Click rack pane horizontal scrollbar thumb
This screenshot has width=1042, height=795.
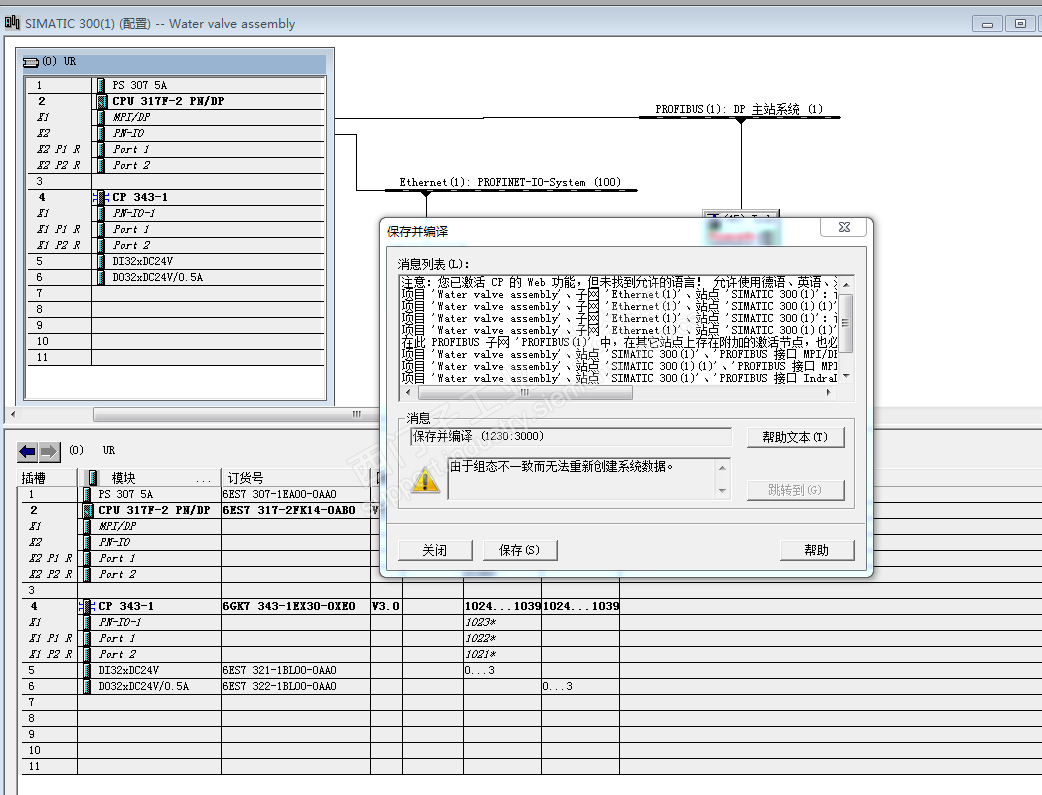[237, 414]
